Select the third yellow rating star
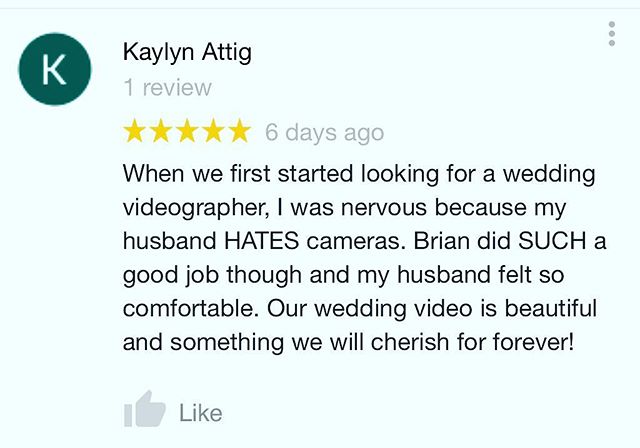Screen dimensions: 640x448 point(187,131)
